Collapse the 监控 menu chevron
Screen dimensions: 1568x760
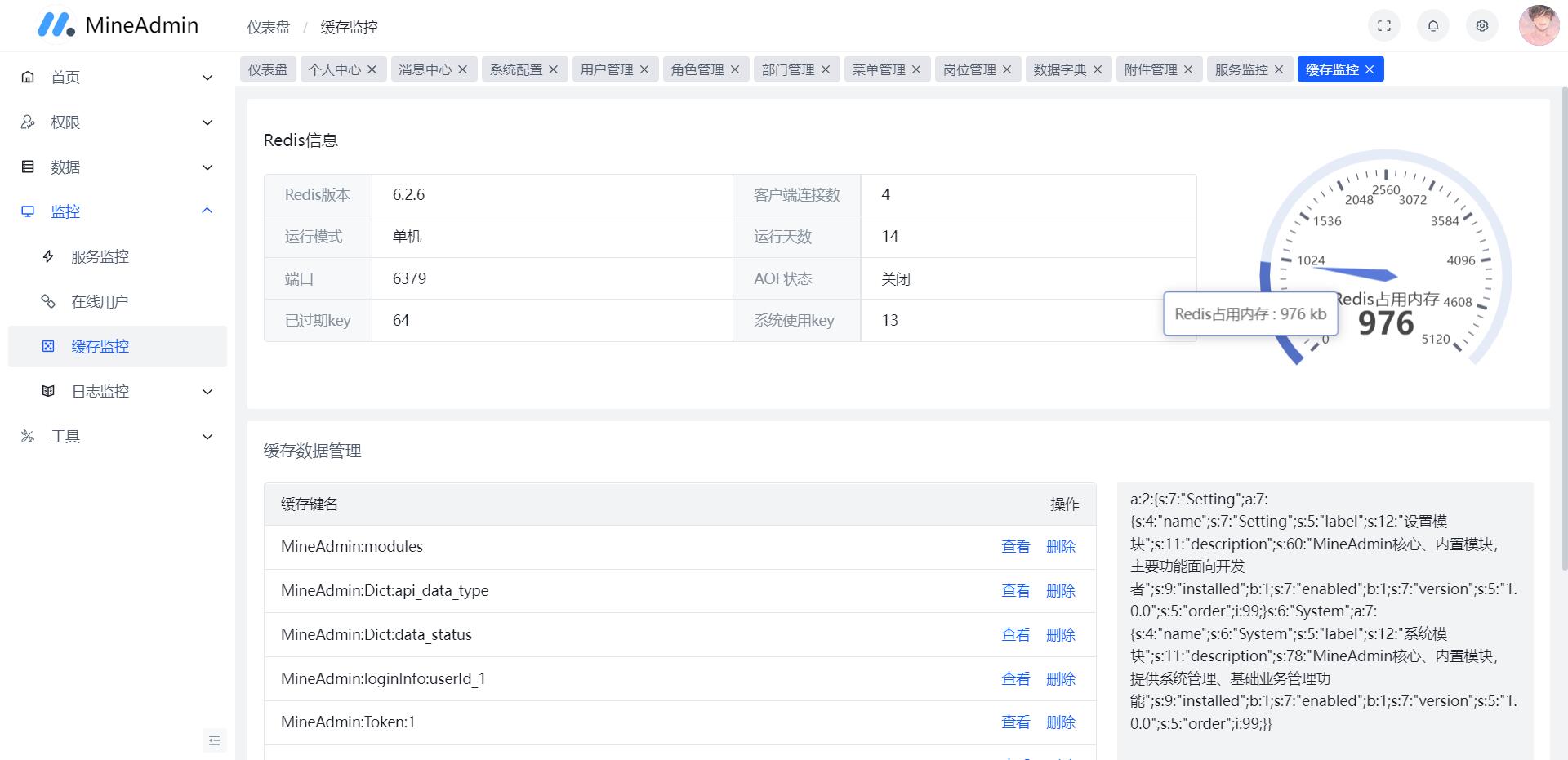tap(207, 211)
